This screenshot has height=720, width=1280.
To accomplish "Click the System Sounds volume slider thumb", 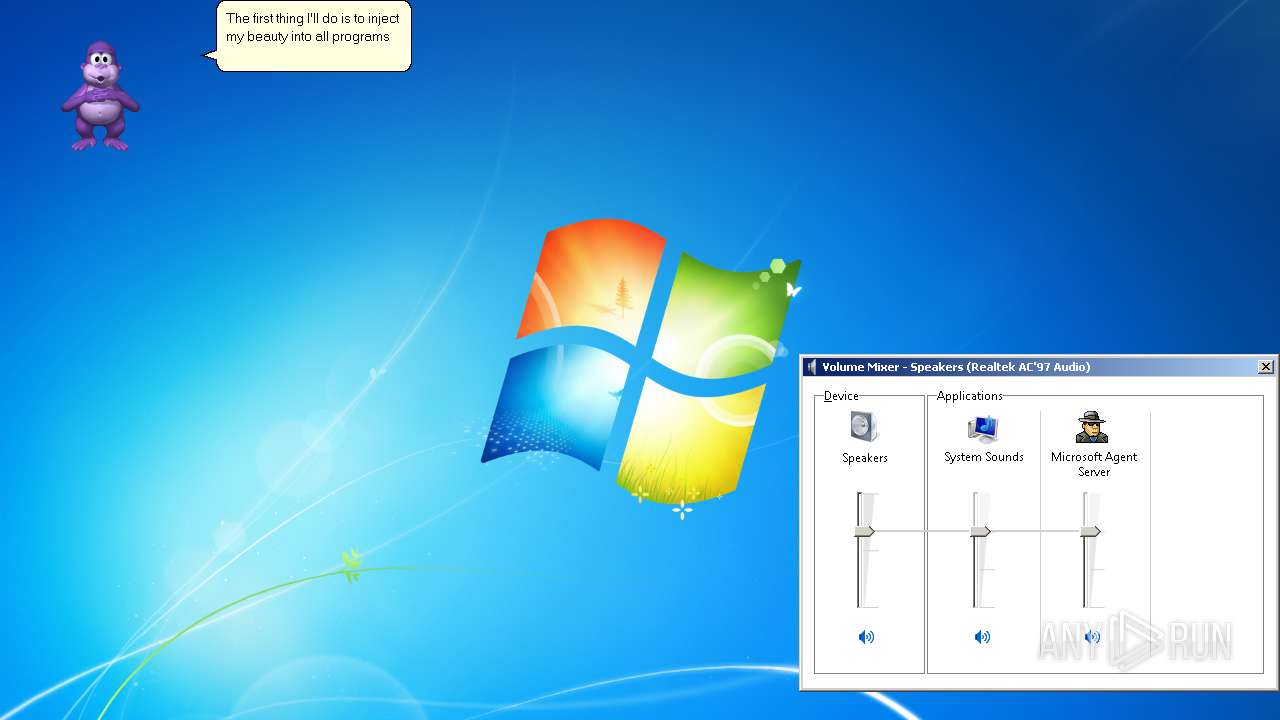I will coord(981,532).
